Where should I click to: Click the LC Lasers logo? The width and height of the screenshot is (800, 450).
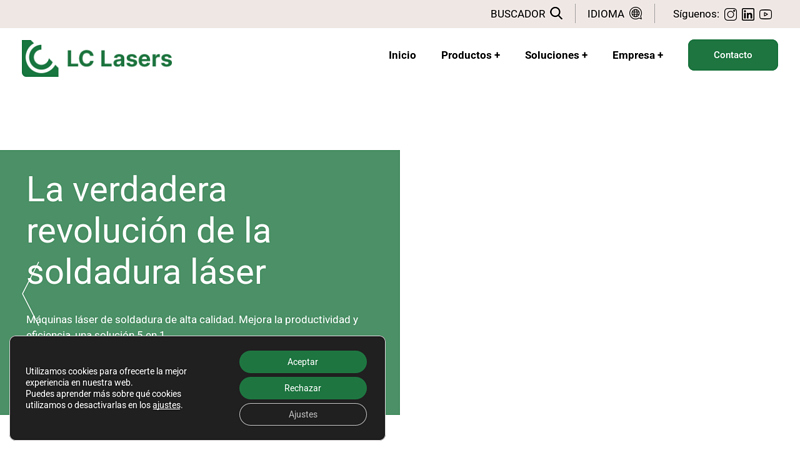point(97,58)
